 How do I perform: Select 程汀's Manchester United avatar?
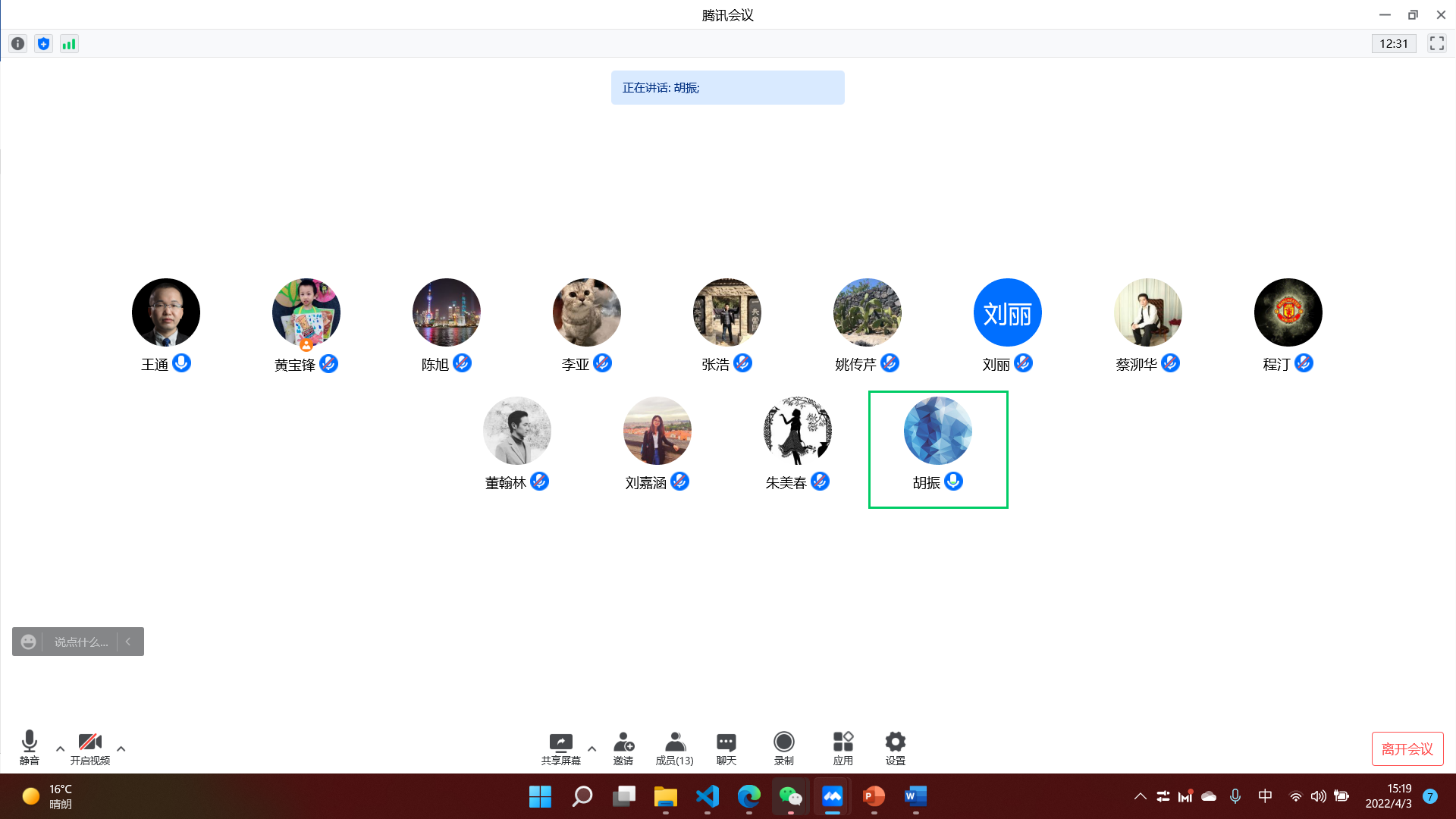point(1288,312)
